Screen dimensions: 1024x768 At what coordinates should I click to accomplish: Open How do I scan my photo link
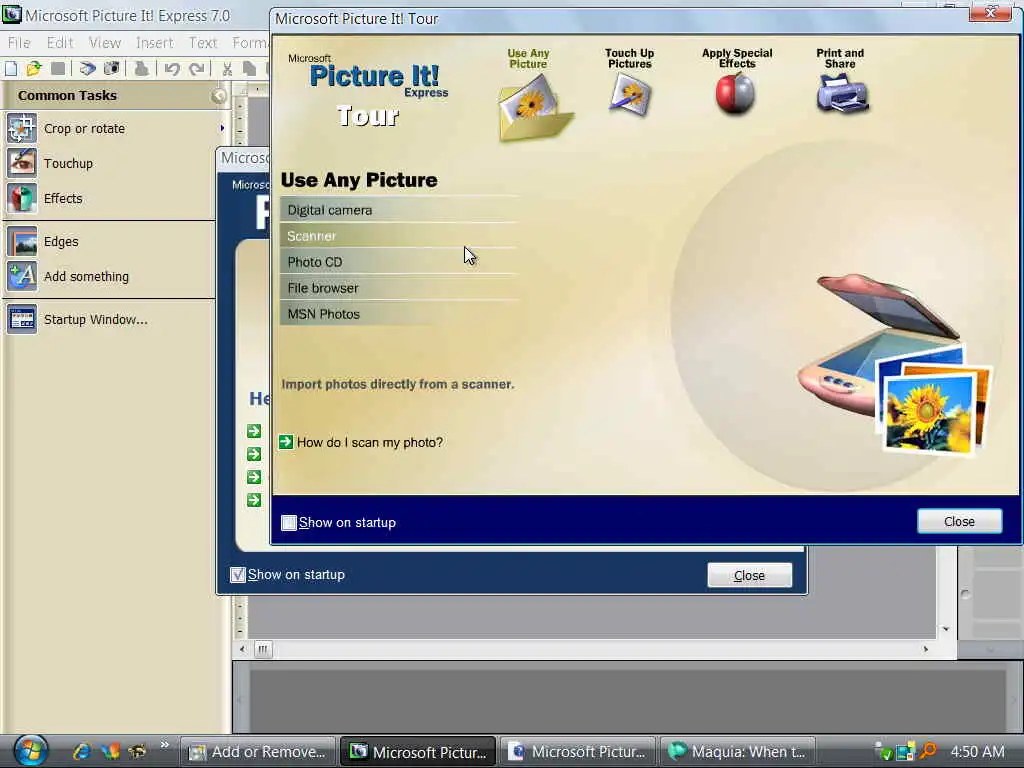(x=370, y=442)
